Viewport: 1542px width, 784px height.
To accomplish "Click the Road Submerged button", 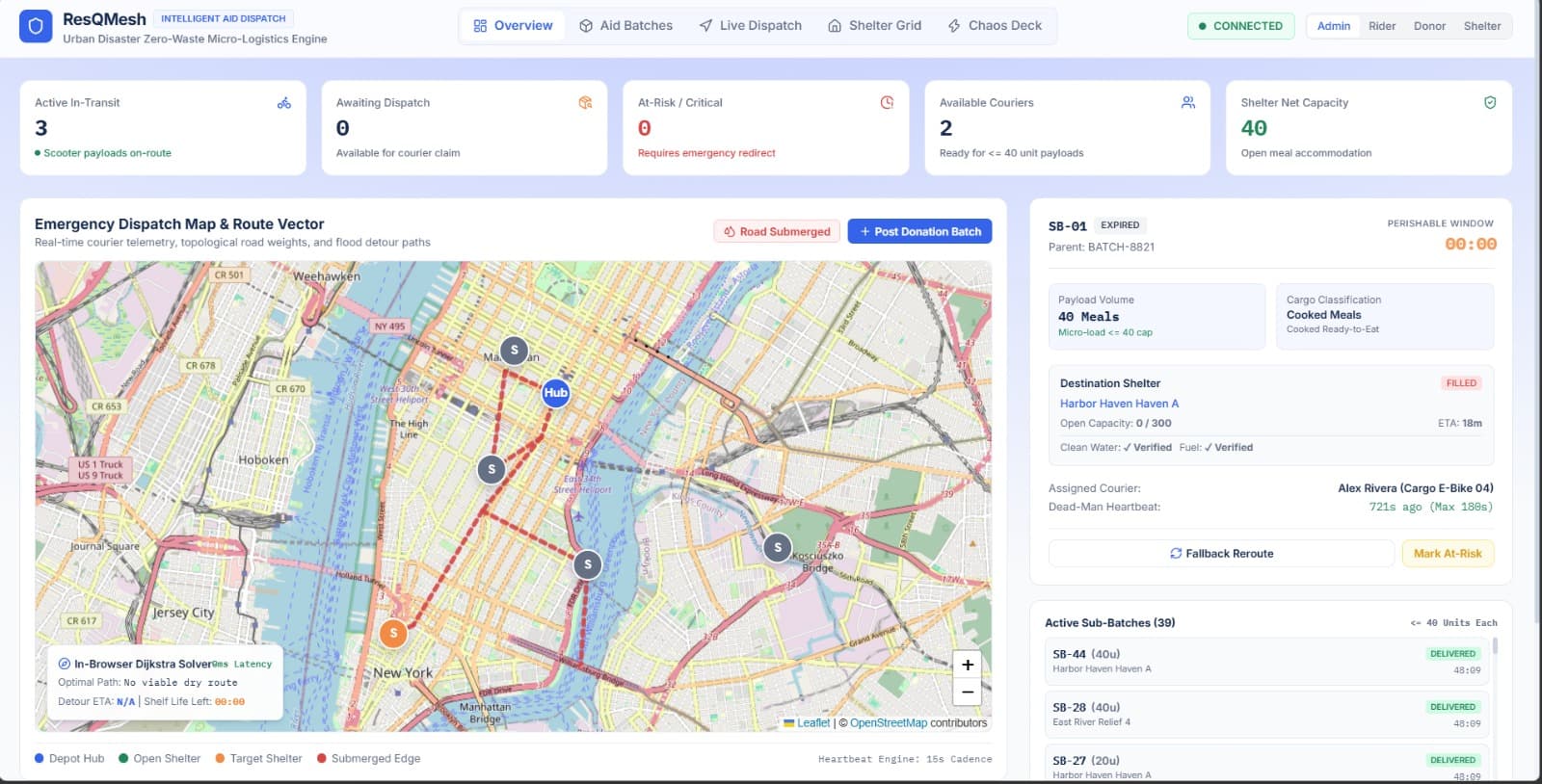I will click(x=777, y=232).
